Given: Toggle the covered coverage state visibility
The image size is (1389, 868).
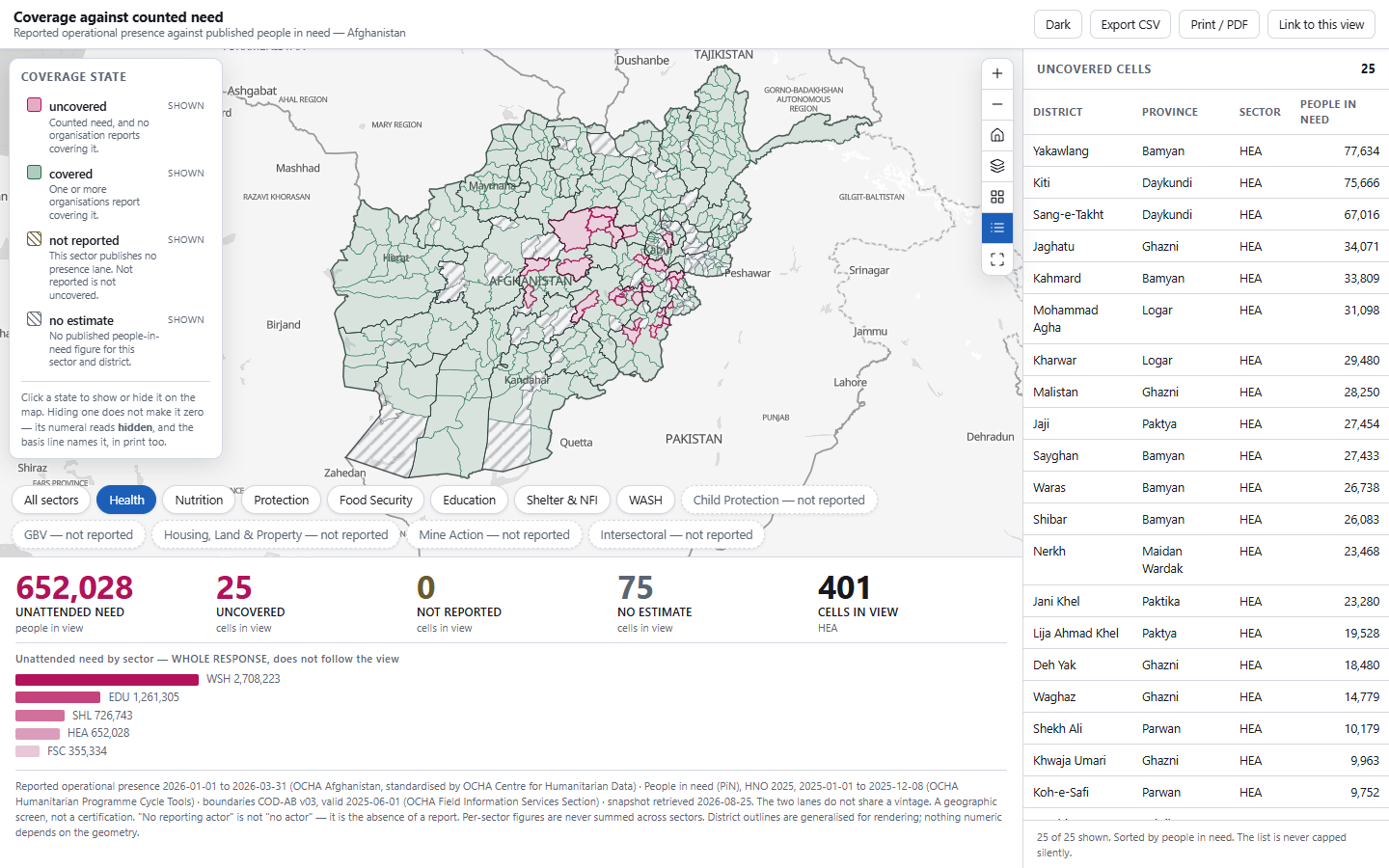Looking at the screenshot, I should 116,194.
